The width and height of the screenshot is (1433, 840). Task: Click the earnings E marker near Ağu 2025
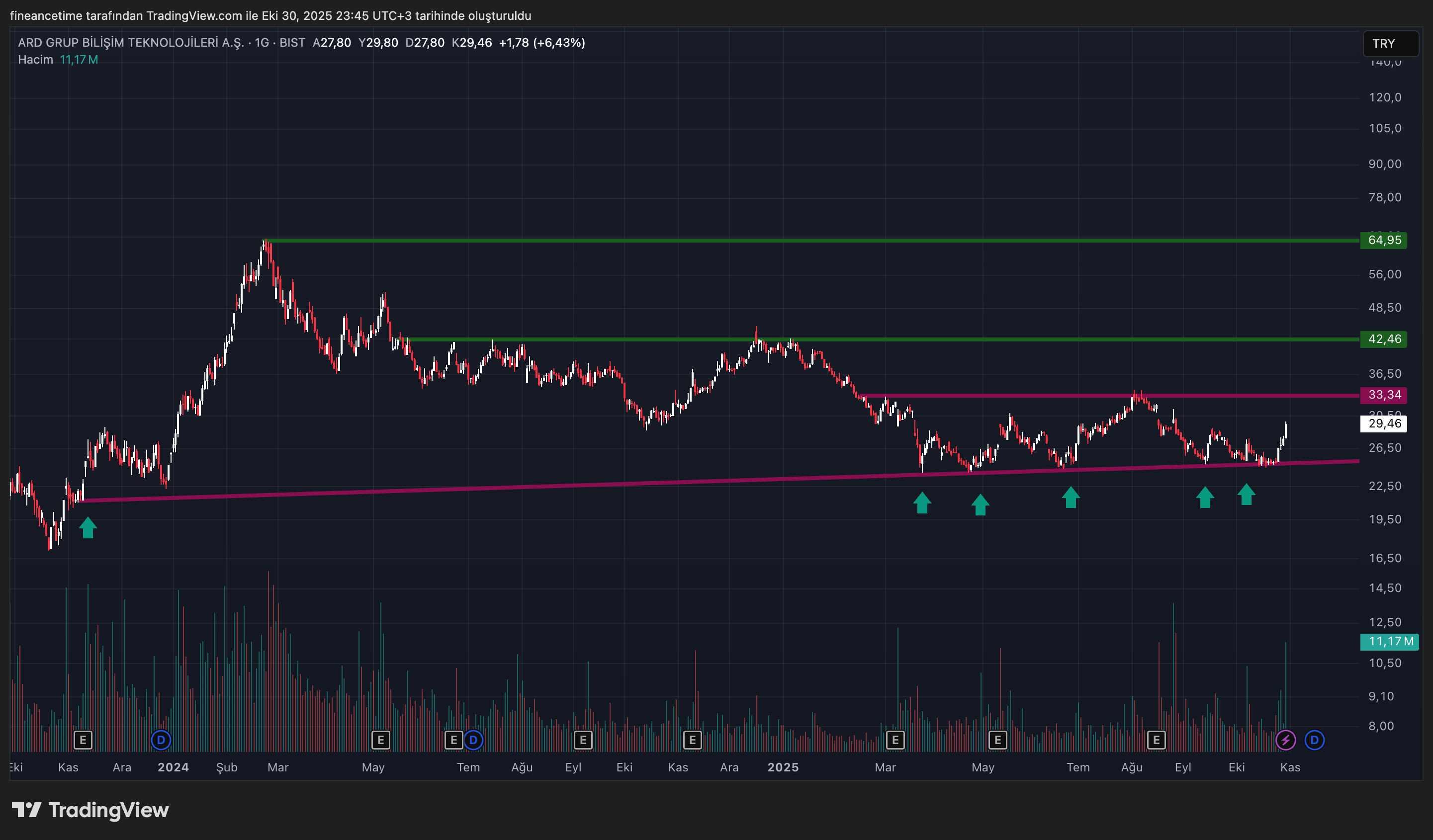point(1156,740)
